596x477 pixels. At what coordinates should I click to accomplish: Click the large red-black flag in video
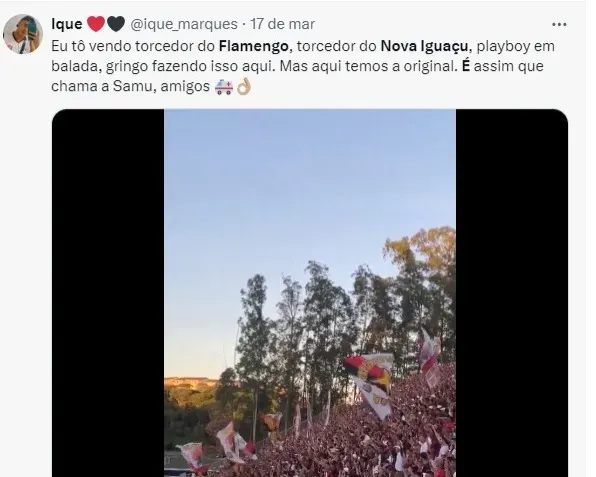click(x=369, y=382)
